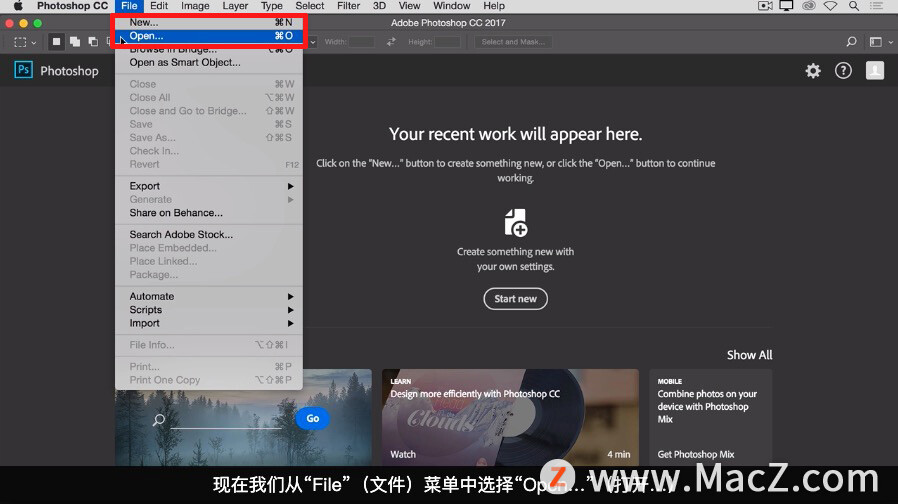The width and height of the screenshot is (898, 504).
Task: Click the Show All link
Action: tap(749, 355)
